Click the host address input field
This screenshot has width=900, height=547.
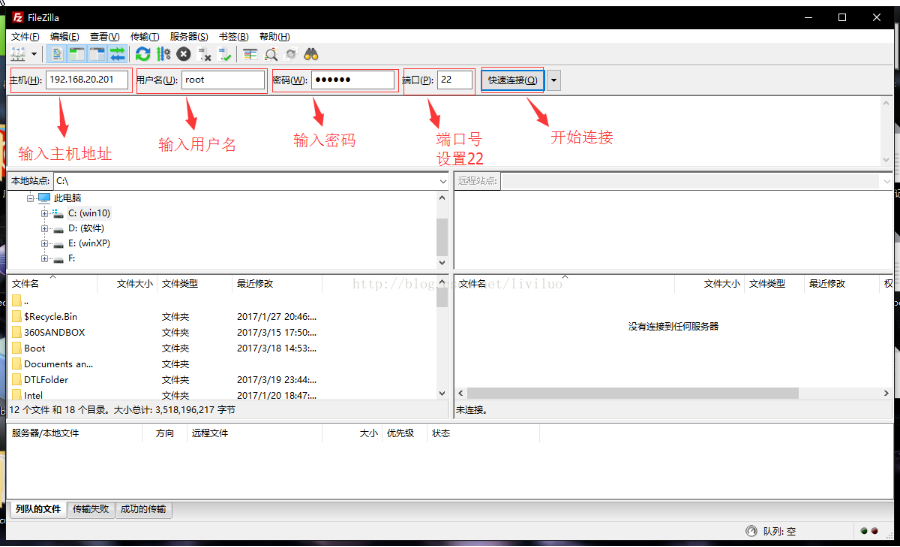coord(87,80)
